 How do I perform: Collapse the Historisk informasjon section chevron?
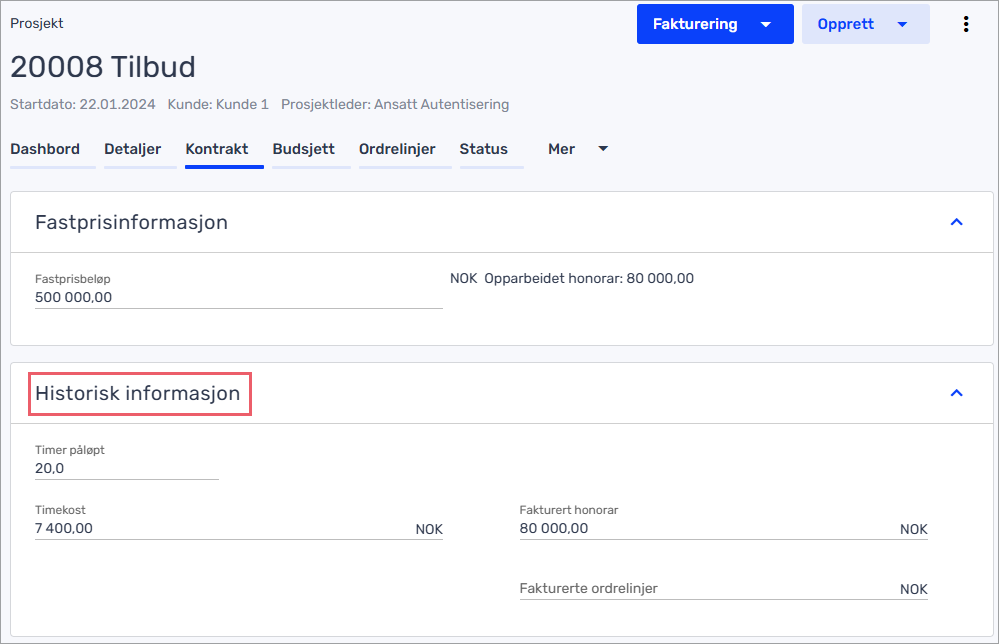click(956, 393)
